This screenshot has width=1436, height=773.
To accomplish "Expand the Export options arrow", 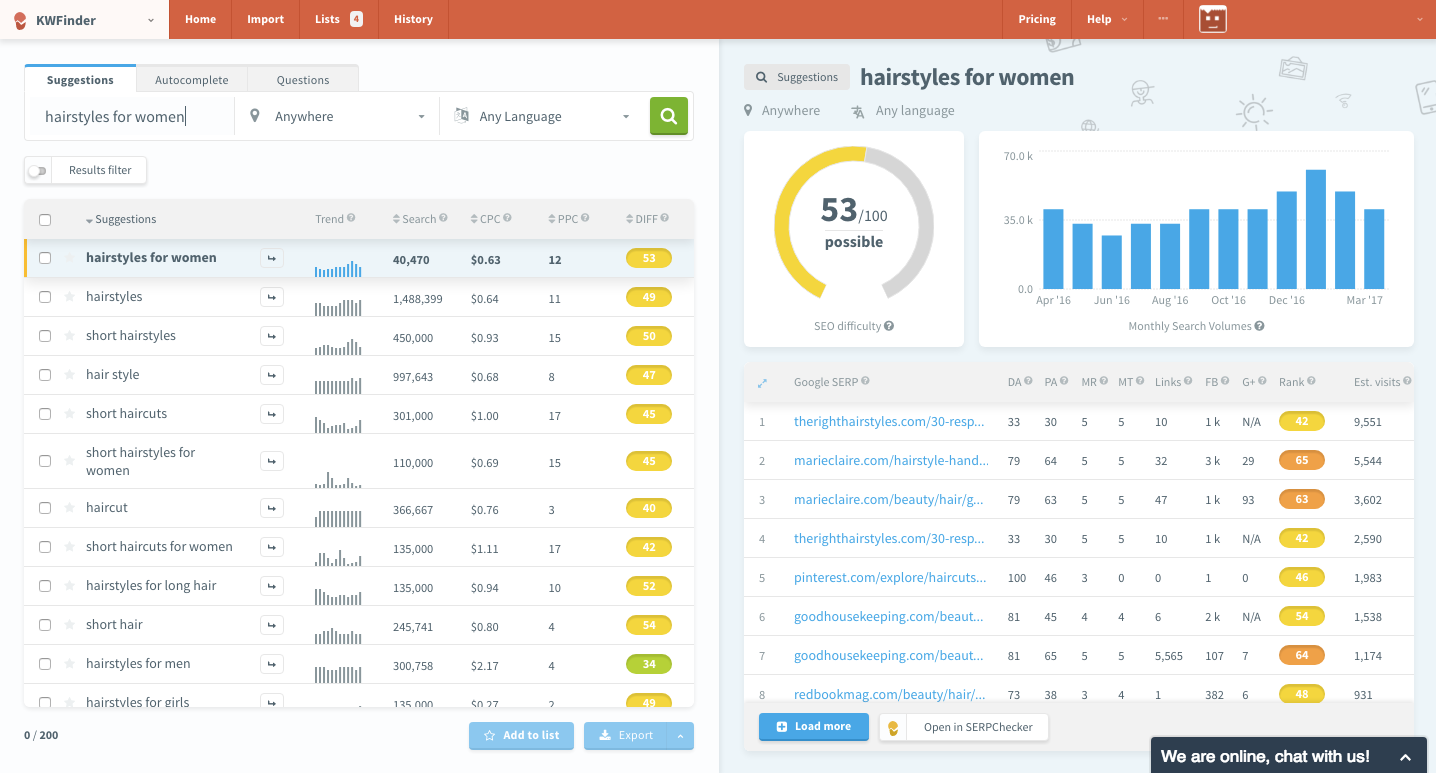I will pyautogui.click(x=680, y=736).
